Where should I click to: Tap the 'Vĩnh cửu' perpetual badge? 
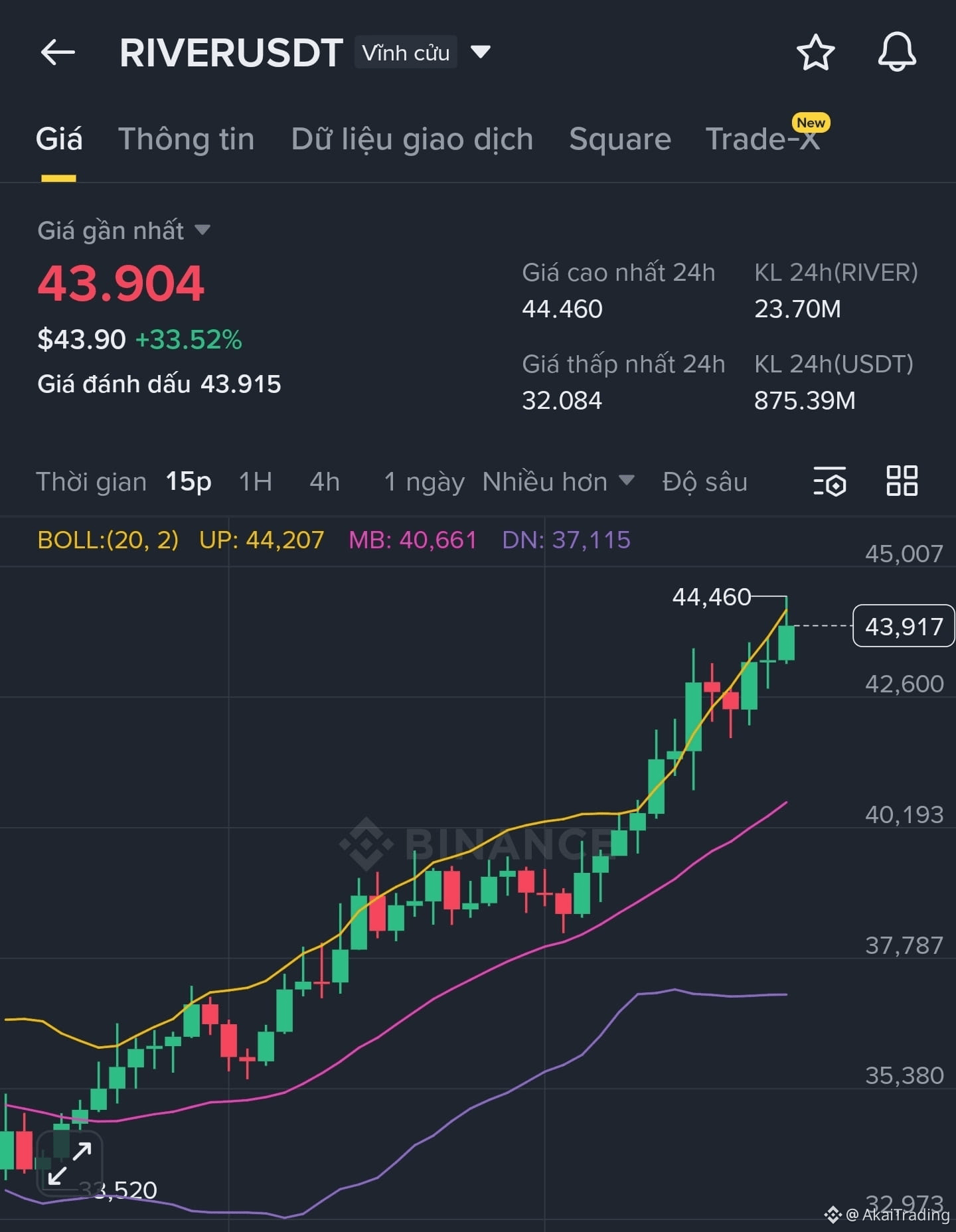[406, 52]
